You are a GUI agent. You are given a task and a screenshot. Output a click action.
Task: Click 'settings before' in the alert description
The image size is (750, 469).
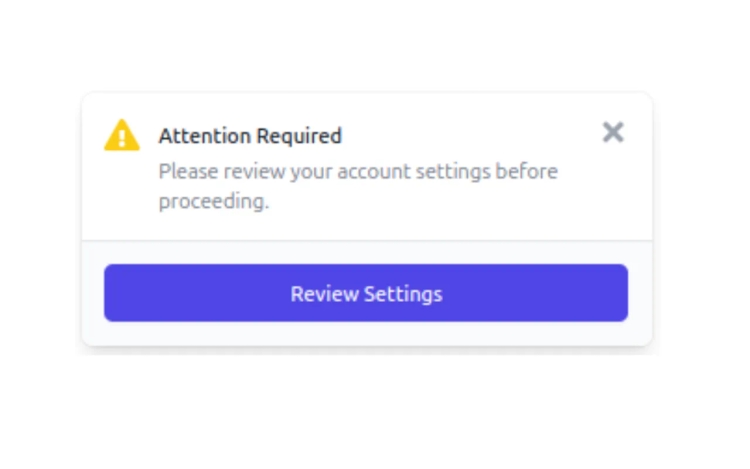click(486, 171)
